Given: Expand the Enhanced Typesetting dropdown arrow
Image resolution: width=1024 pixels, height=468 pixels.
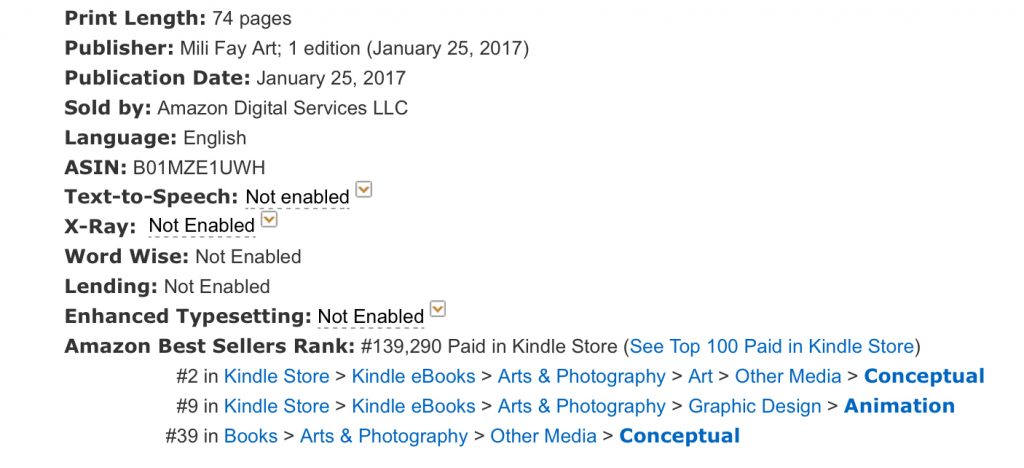Looking at the screenshot, I should click(x=438, y=309).
